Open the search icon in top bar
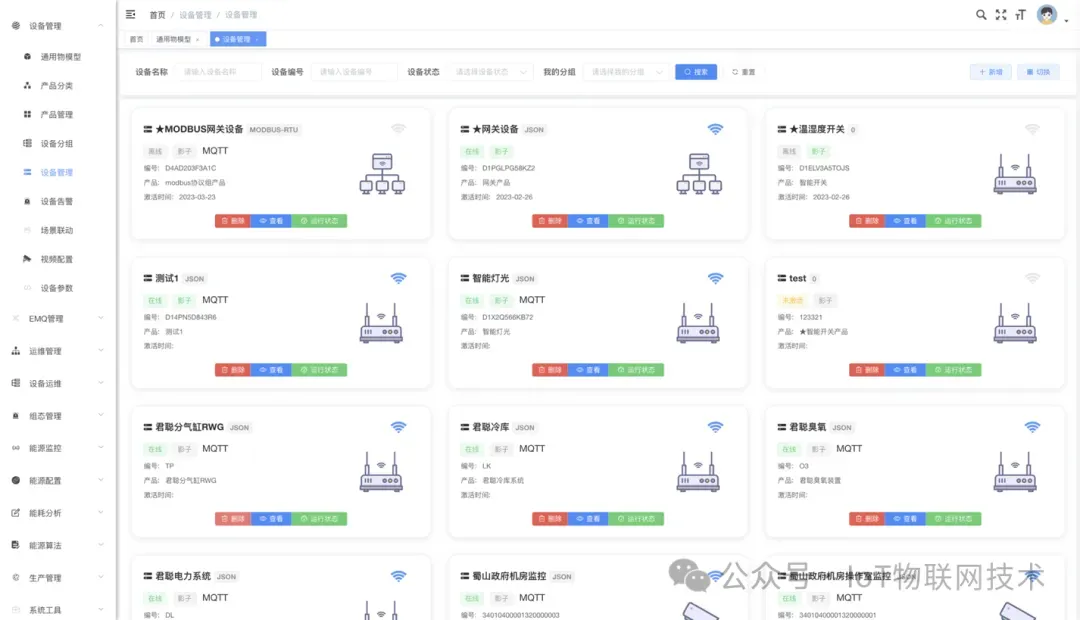The width and height of the screenshot is (1080, 620). [x=981, y=14]
